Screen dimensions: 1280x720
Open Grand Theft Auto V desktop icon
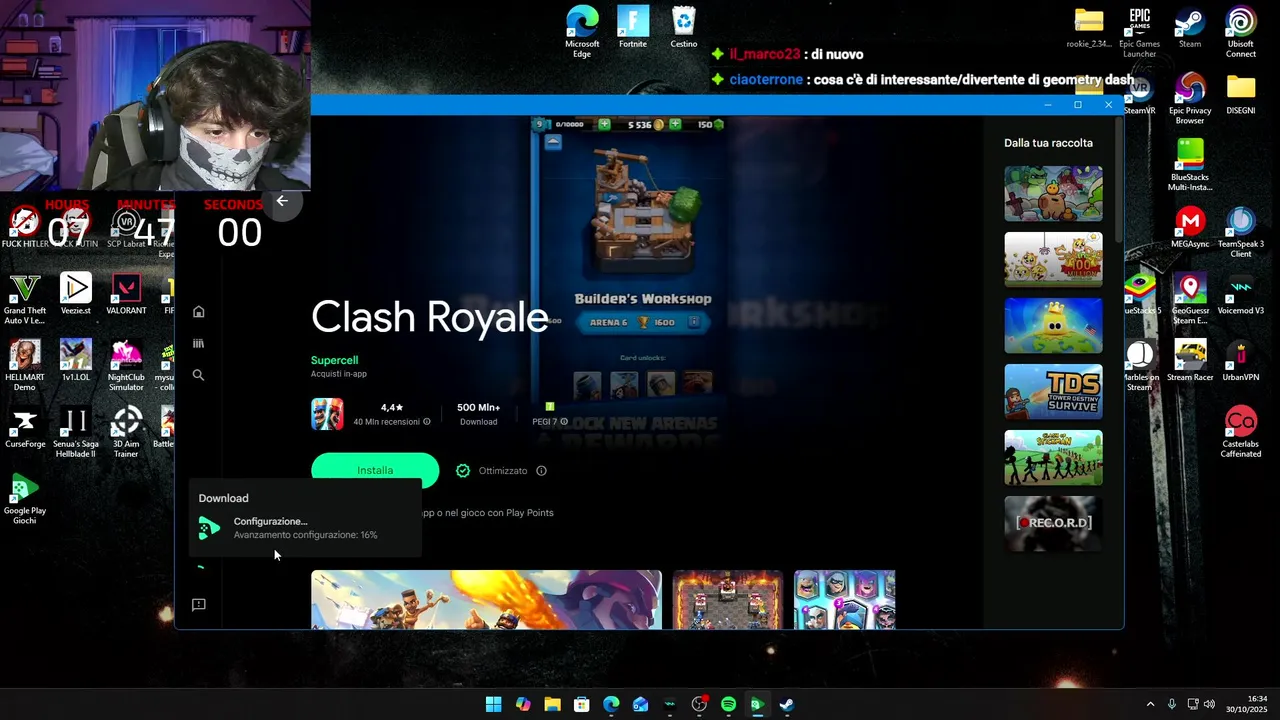[24, 299]
